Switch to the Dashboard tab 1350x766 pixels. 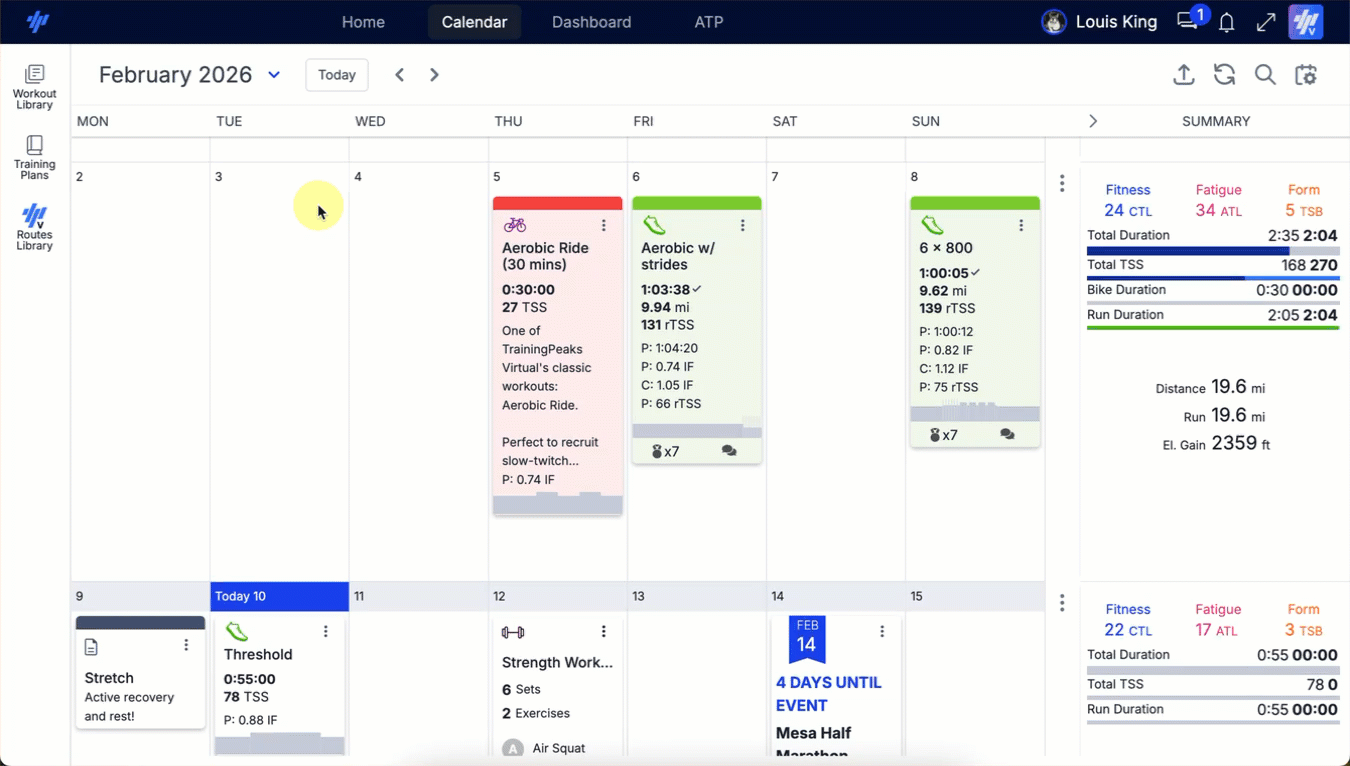click(x=591, y=22)
